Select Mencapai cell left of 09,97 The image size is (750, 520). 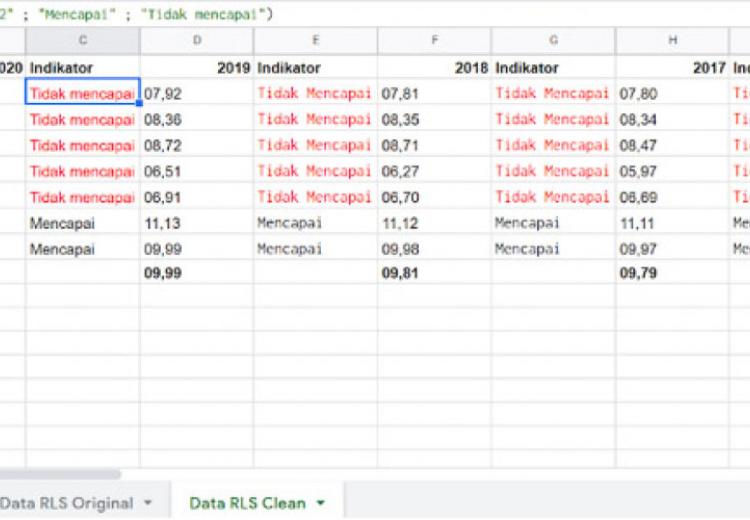tap(553, 248)
